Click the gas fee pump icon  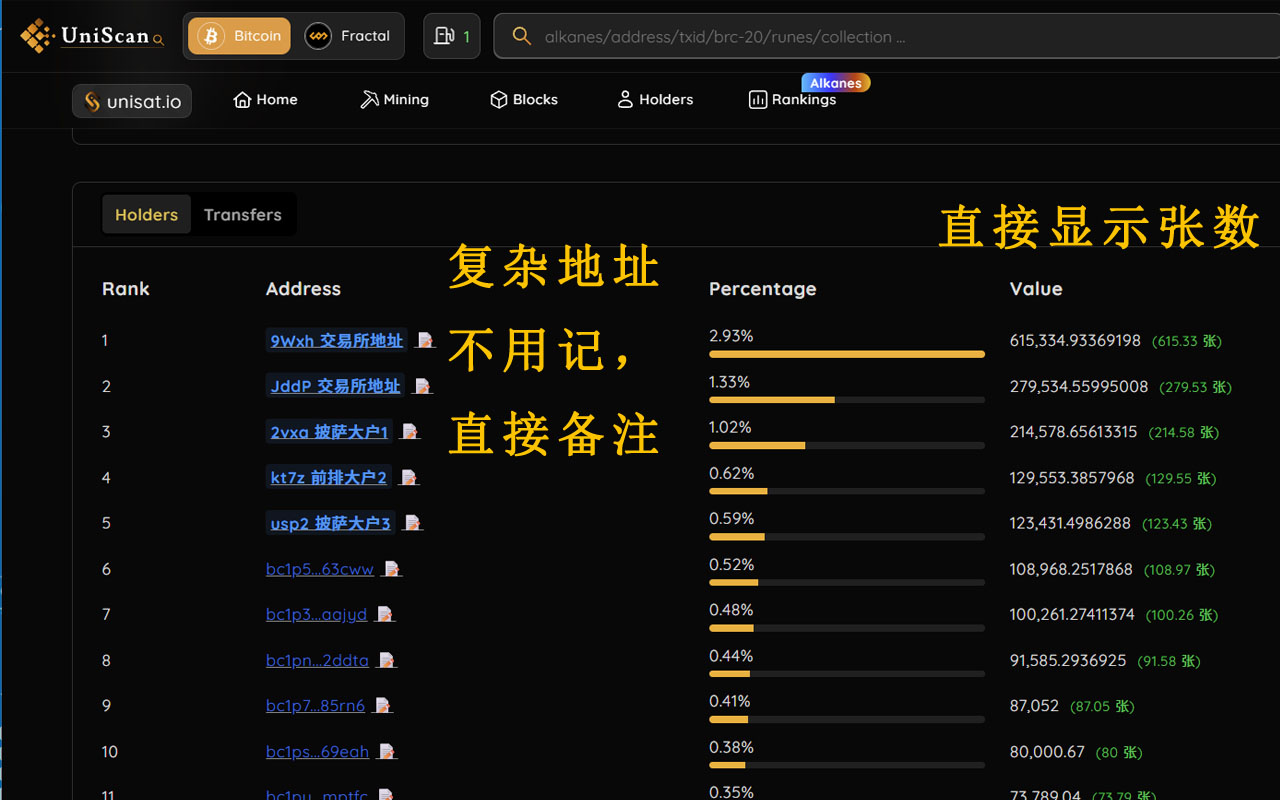[444, 36]
